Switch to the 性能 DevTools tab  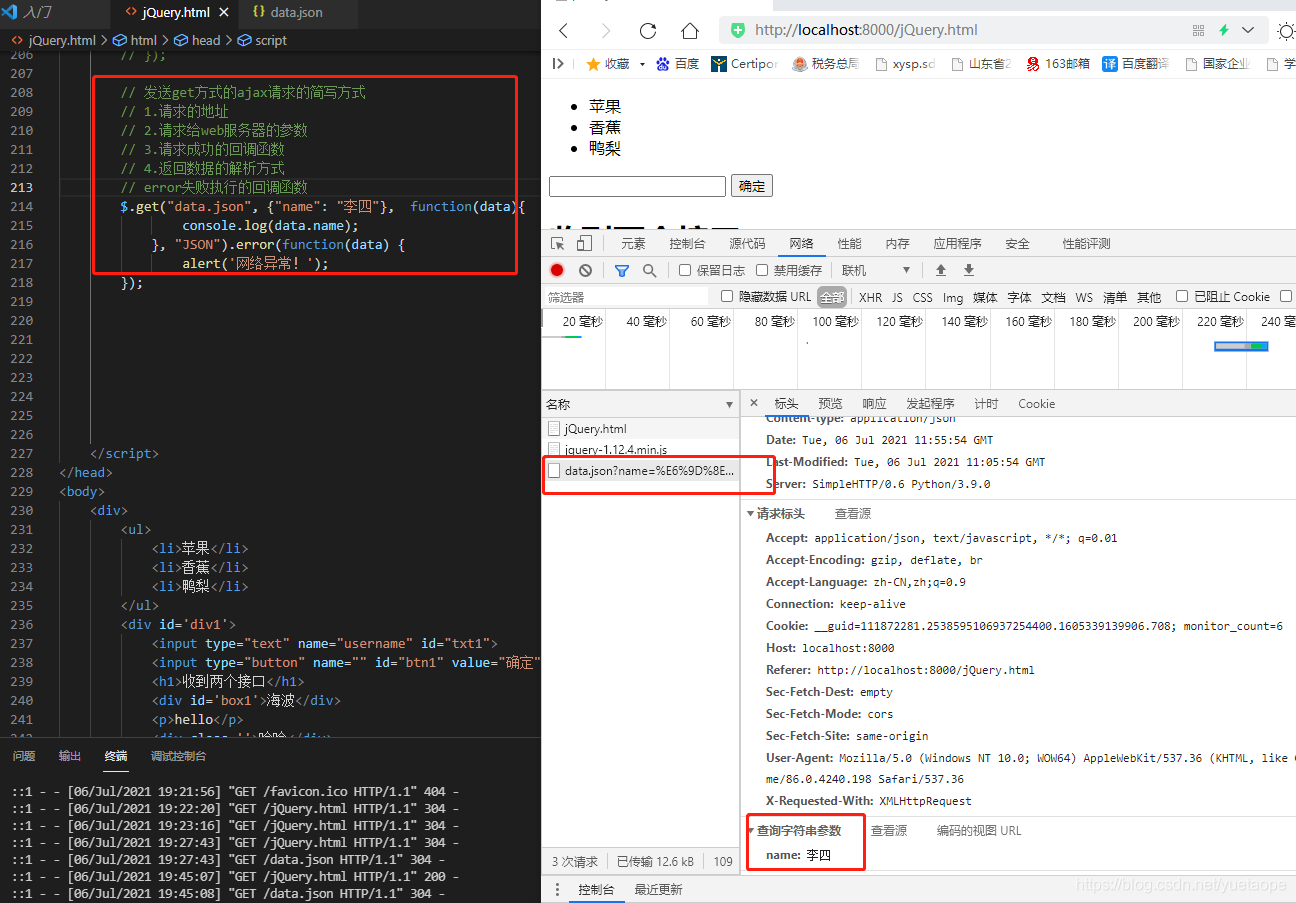[849, 243]
